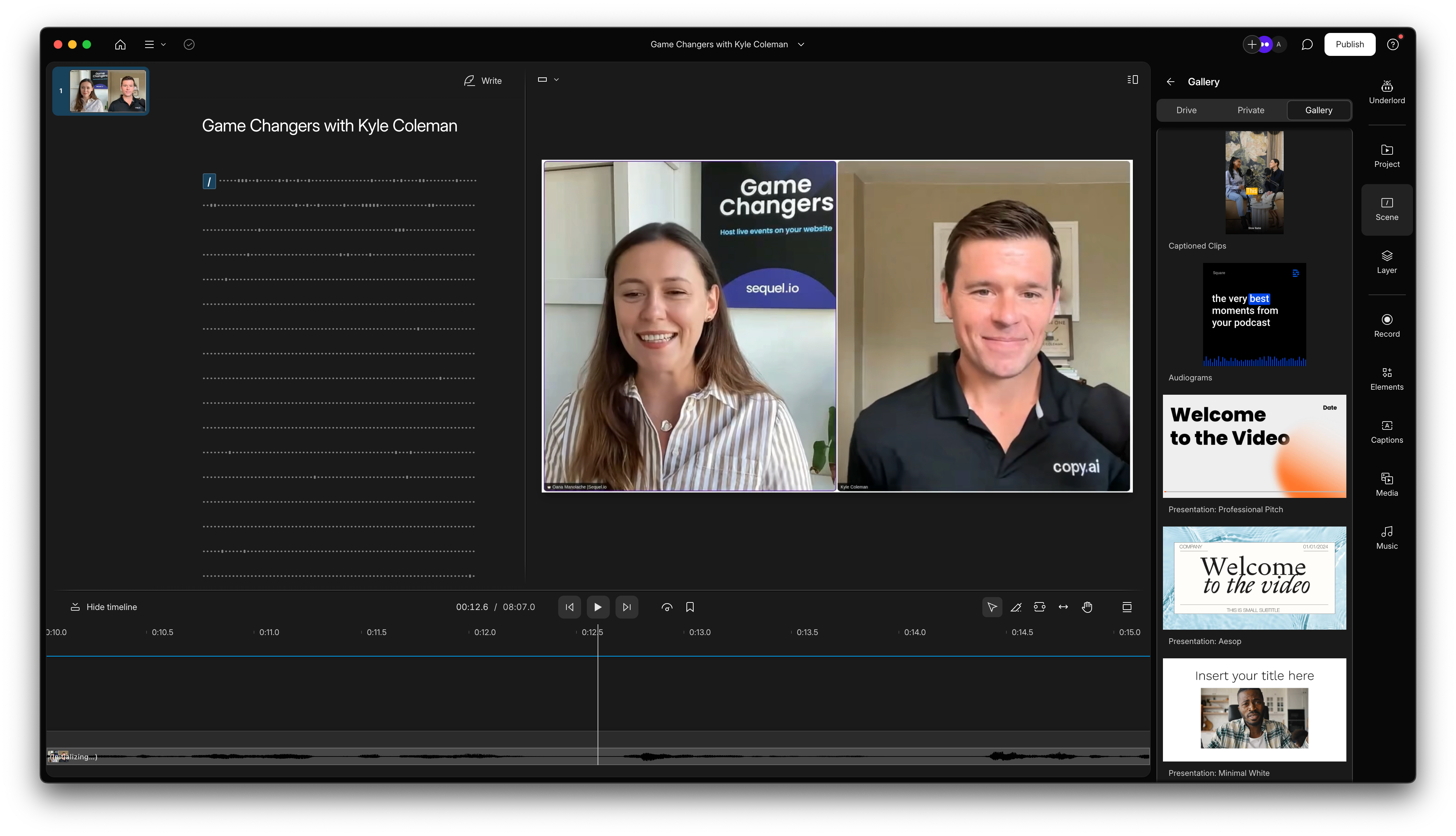Click the timeline display options icon
The height and width of the screenshot is (836, 1456).
[1126, 607]
